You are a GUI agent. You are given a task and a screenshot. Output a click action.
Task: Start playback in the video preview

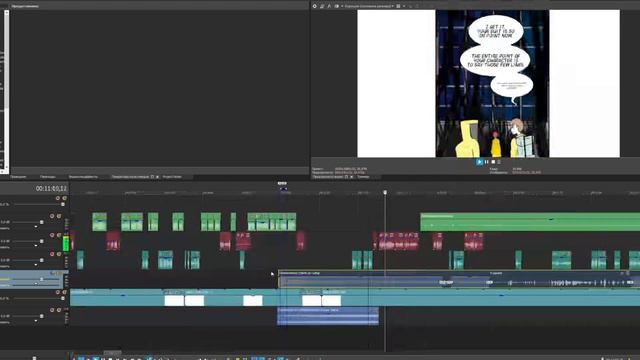tap(479, 162)
